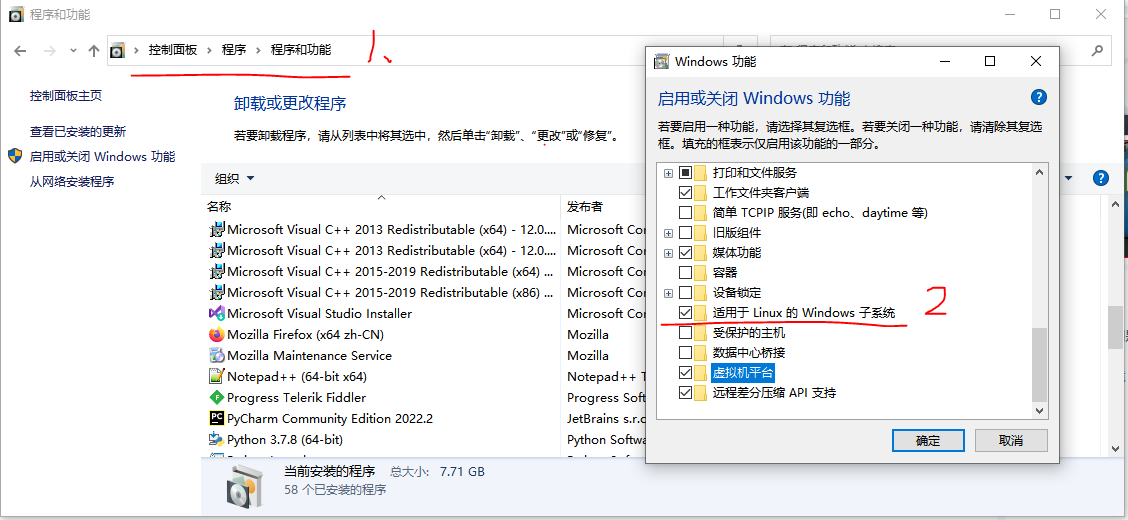
Task: Click features list scrollbar up arrow
Action: 1039,172
